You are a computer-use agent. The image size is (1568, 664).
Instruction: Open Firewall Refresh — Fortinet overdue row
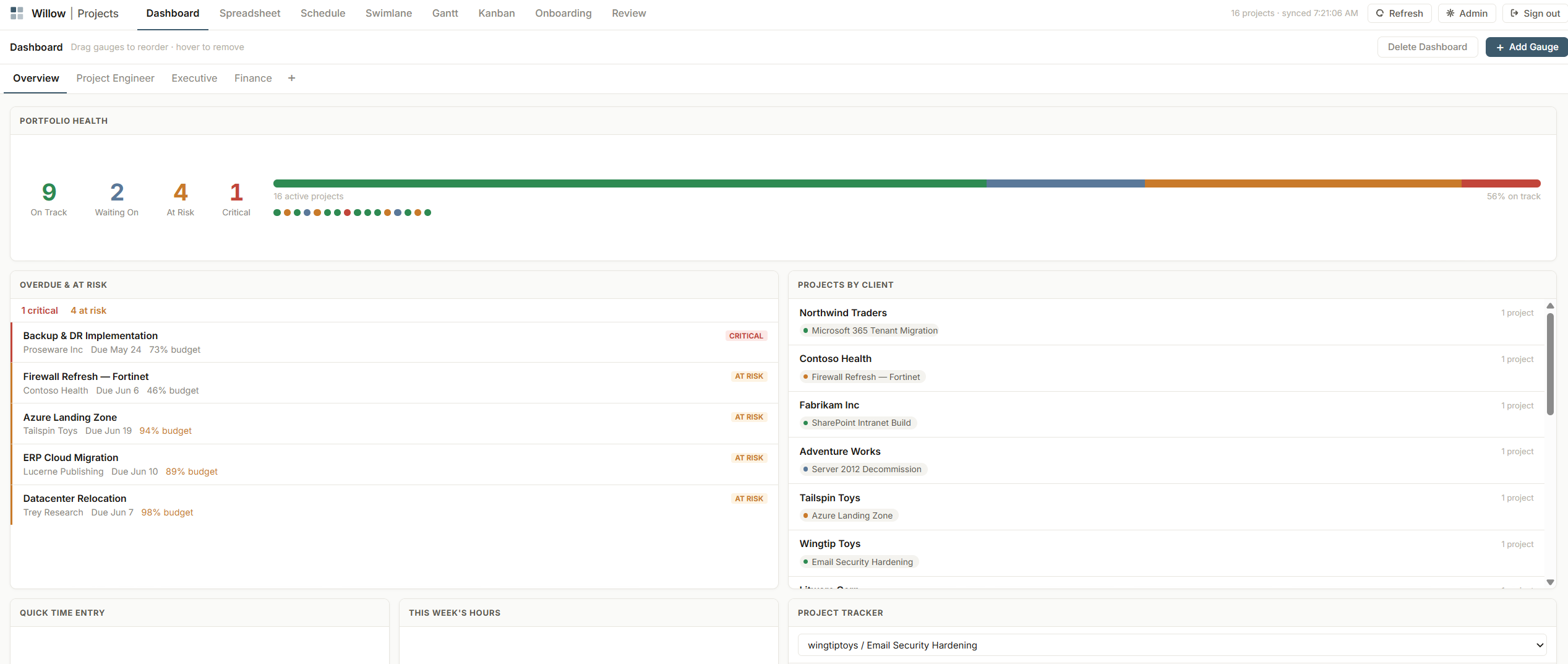(394, 383)
